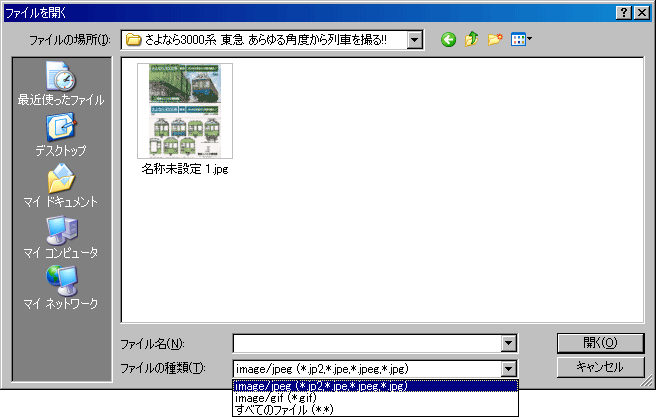Open My Computer (マイ コンピュータ)
This screenshot has width=656, height=417.
[61, 237]
